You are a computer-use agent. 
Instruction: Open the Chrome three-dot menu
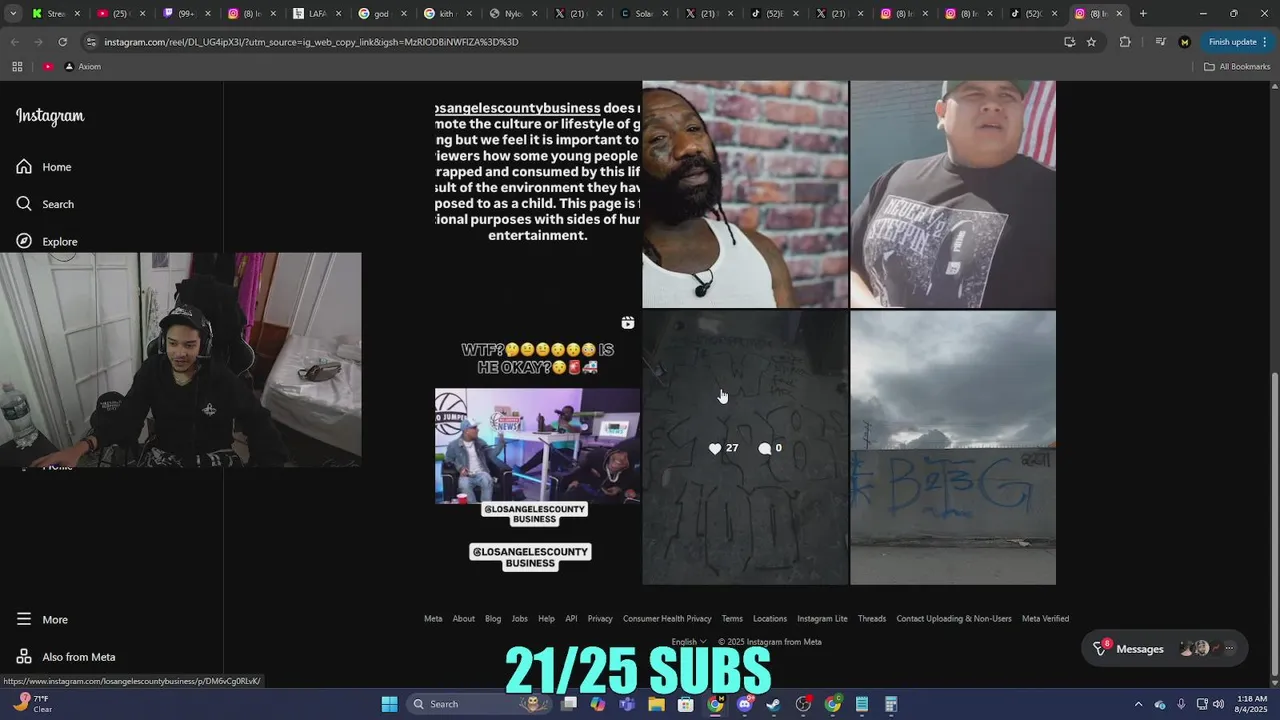[1267, 42]
